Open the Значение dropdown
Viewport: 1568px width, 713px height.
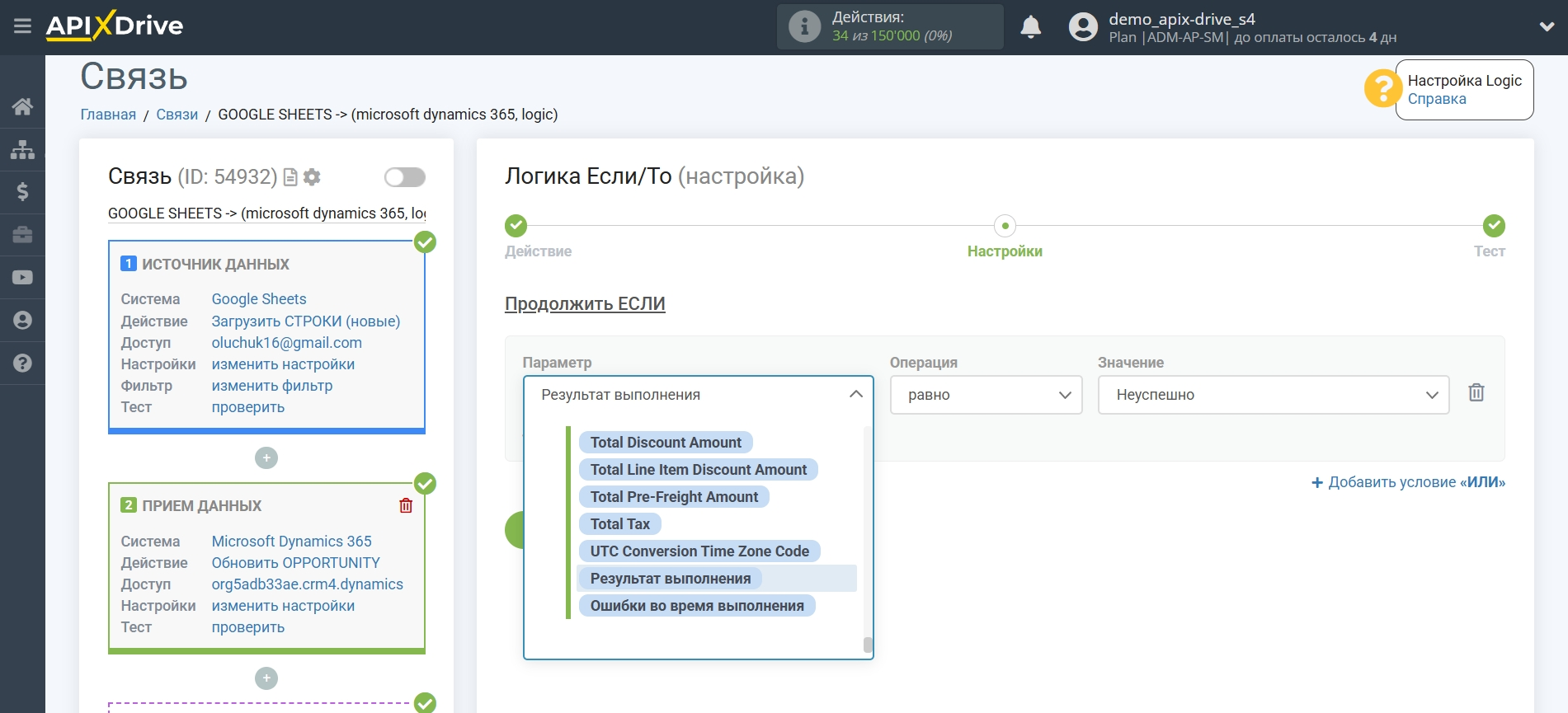[1274, 395]
